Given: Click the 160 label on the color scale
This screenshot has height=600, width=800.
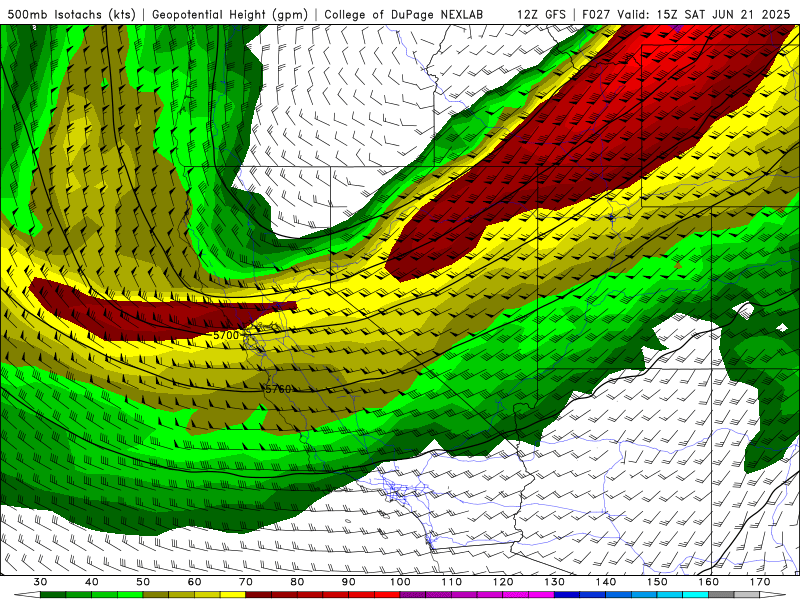Looking at the screenshot, I should [x=709, y=582].
